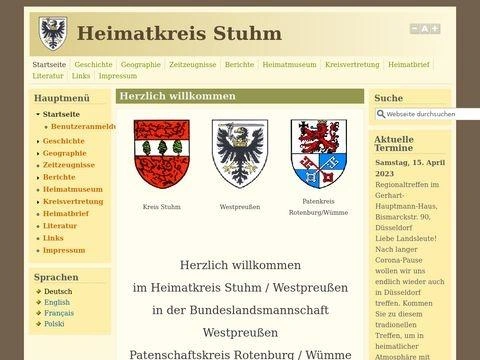
Task: Decrease font size with minus button
Action: [414, 29]
